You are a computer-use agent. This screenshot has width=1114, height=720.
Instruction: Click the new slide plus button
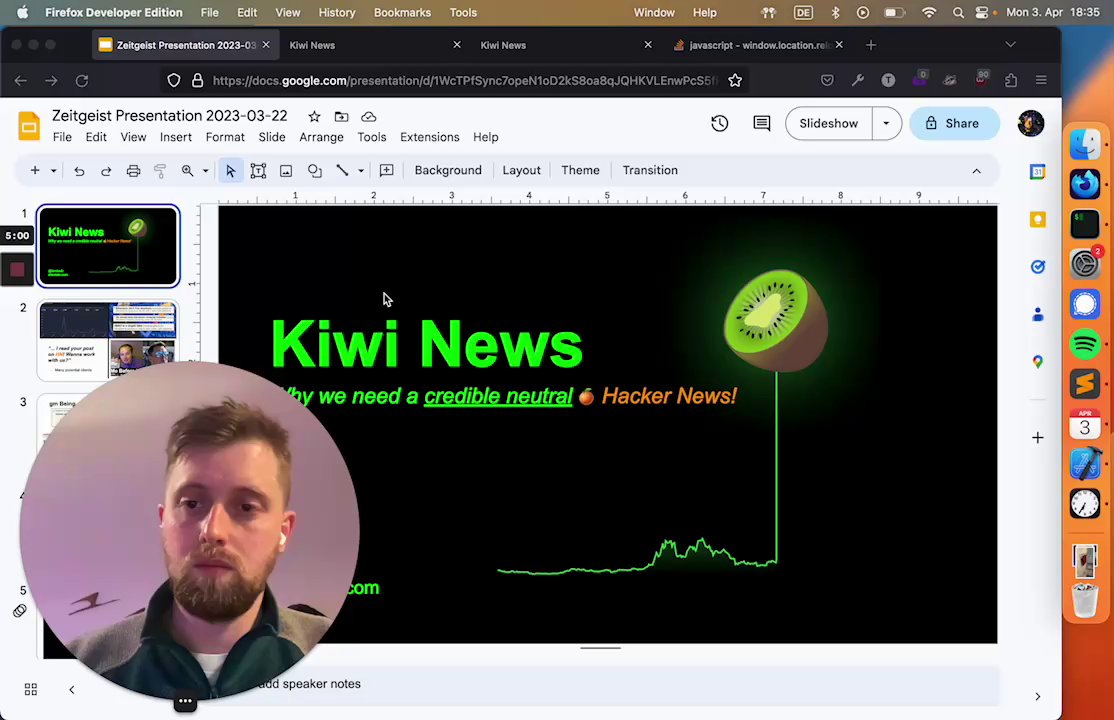click(35, 171)
